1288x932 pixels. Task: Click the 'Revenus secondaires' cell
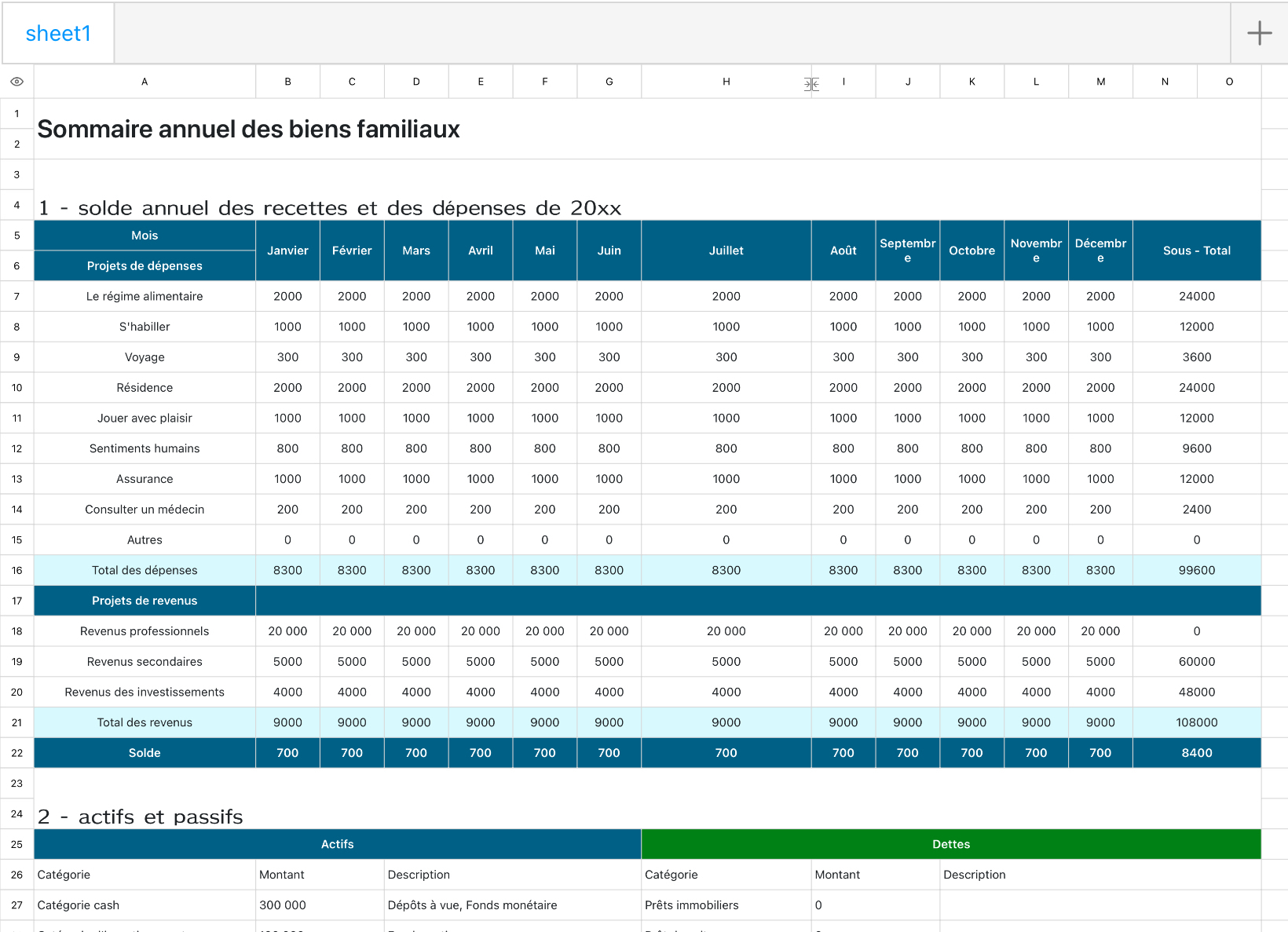145,662
